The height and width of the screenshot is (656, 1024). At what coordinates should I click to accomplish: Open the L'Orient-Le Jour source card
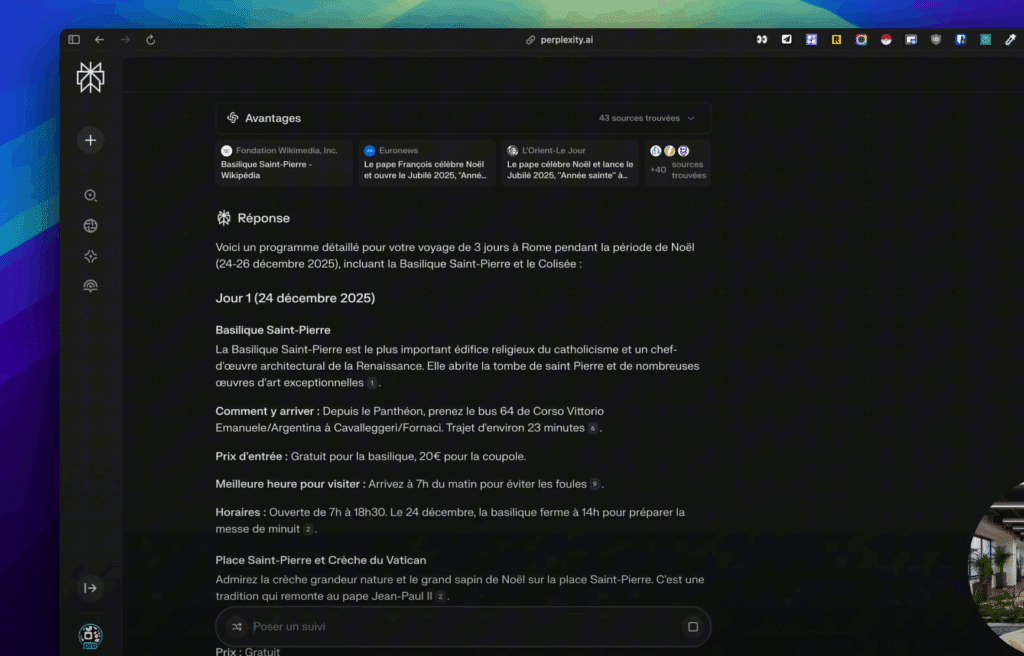[569, 163]
